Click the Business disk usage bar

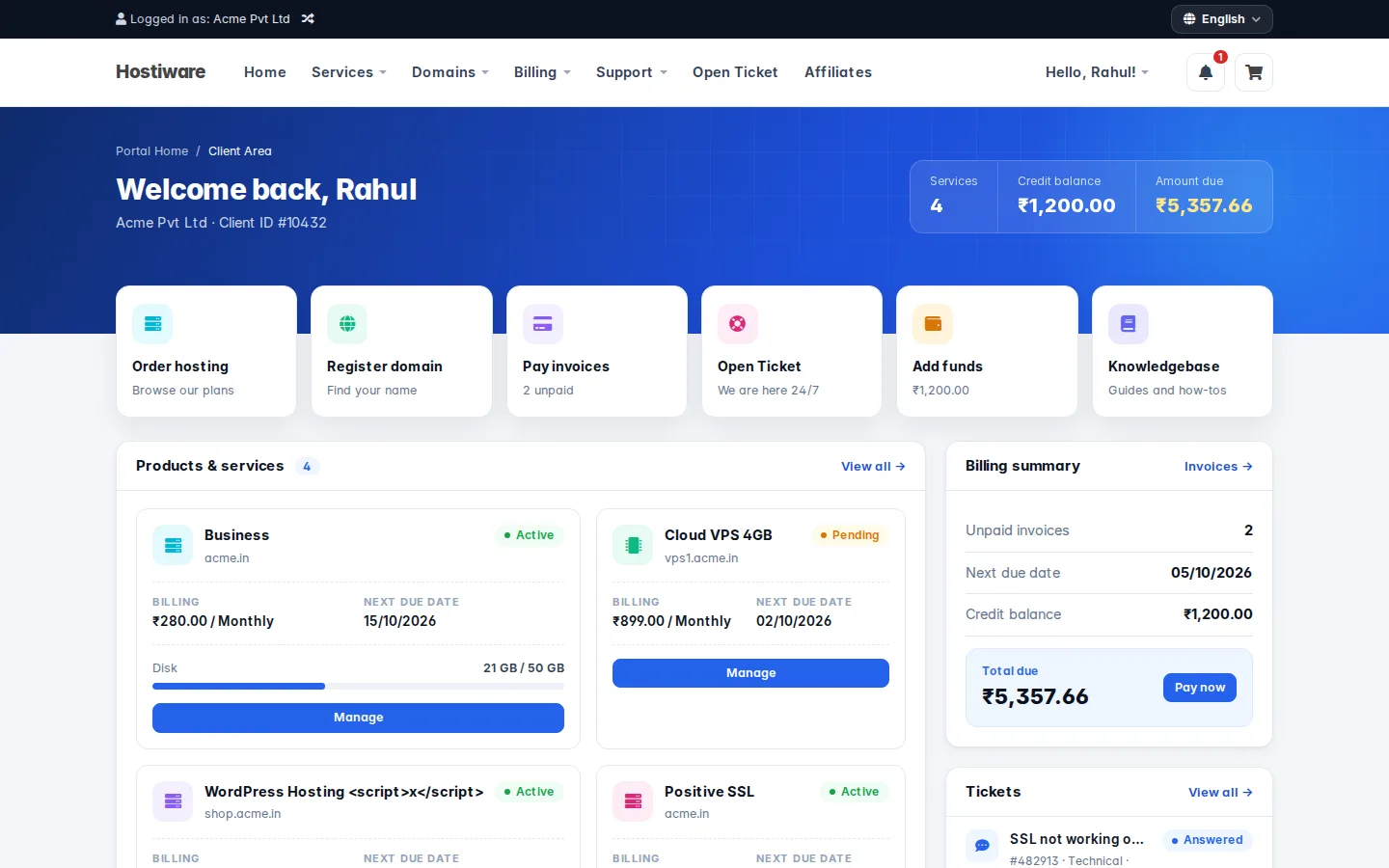click(x=358, y=687)
